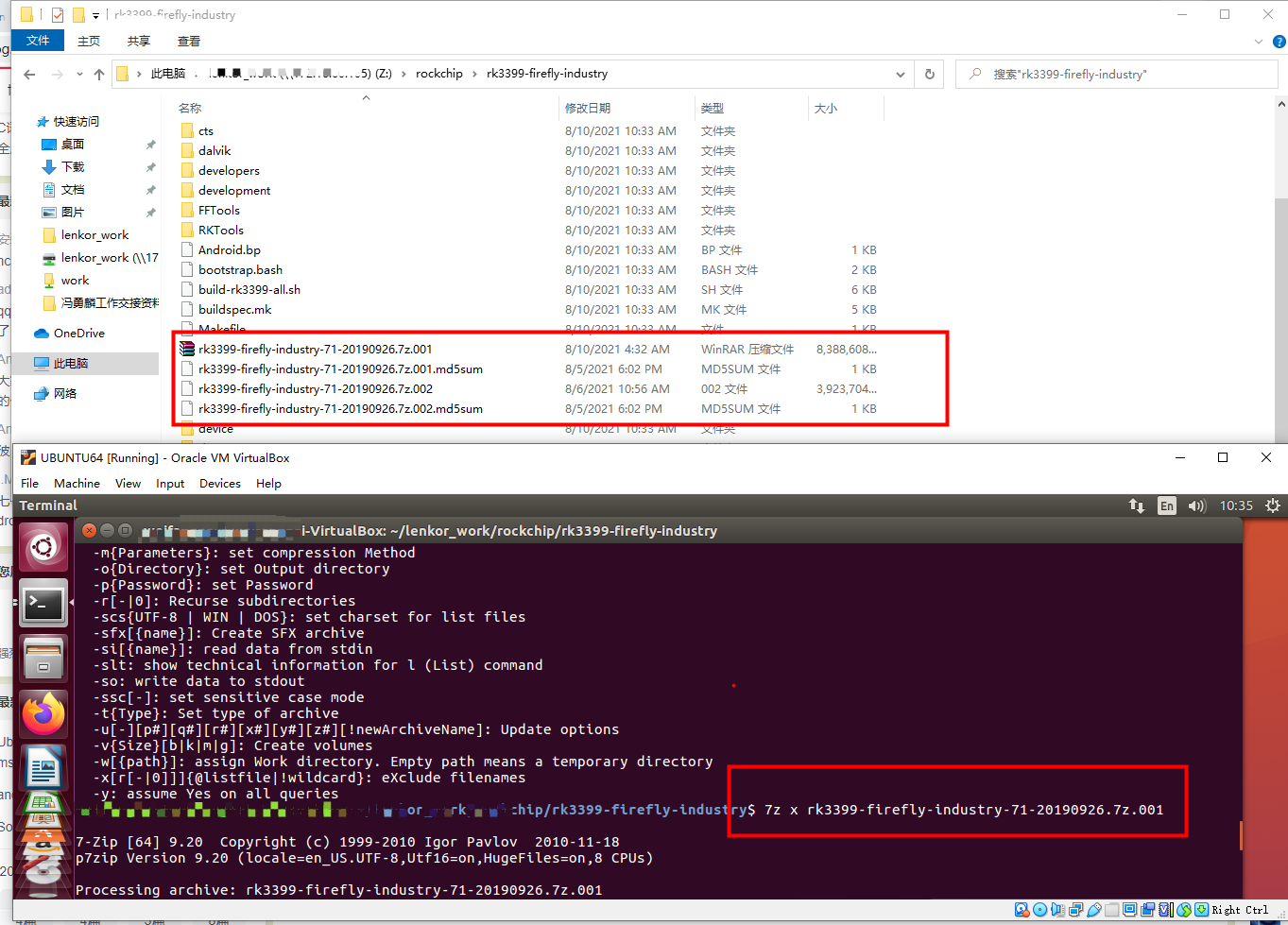Click the search box showing 搜索"rk3399-firefly-industry"

tap(1115, 74)
